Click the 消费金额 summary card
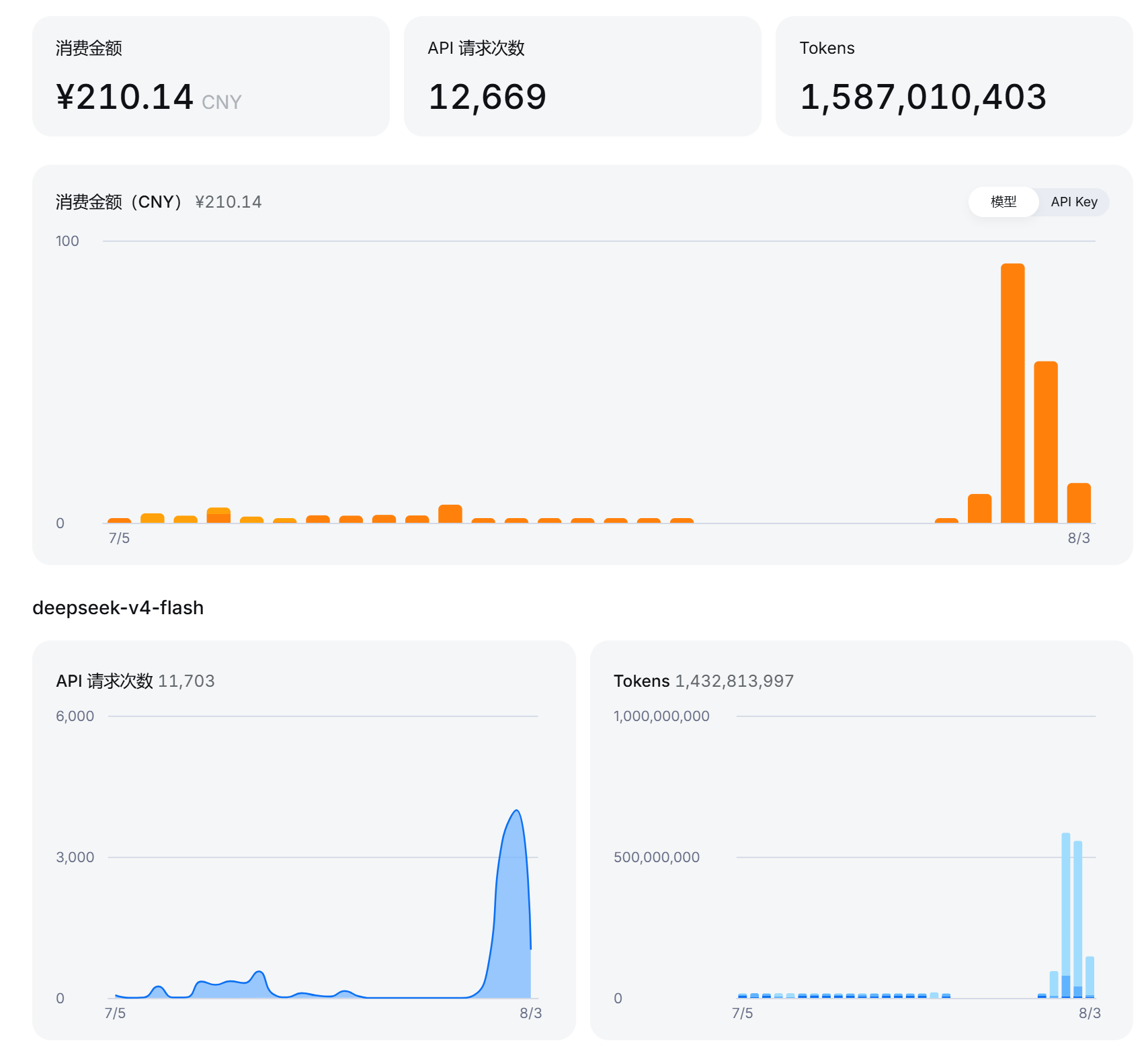This screenshot has height=1051, width=1148. point(211,76)
